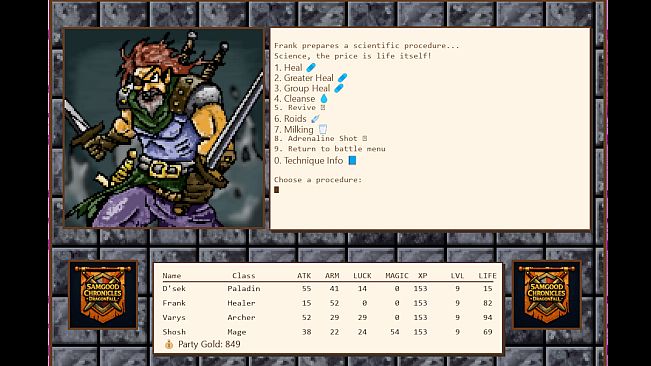This screenshot has width=651, height=366.
Task: Click the LIFE column header
Action: [487, 276]
